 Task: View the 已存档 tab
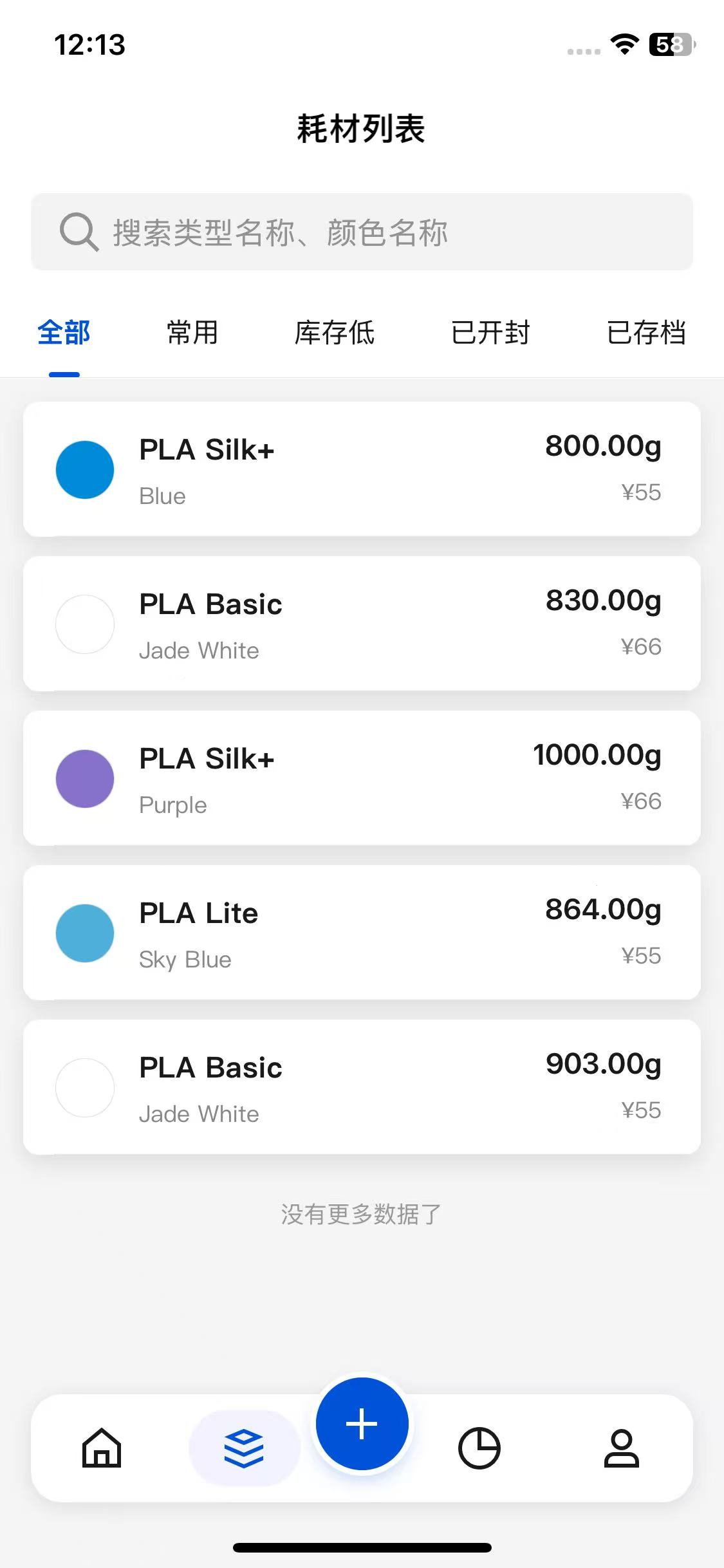tap(646, 333)
